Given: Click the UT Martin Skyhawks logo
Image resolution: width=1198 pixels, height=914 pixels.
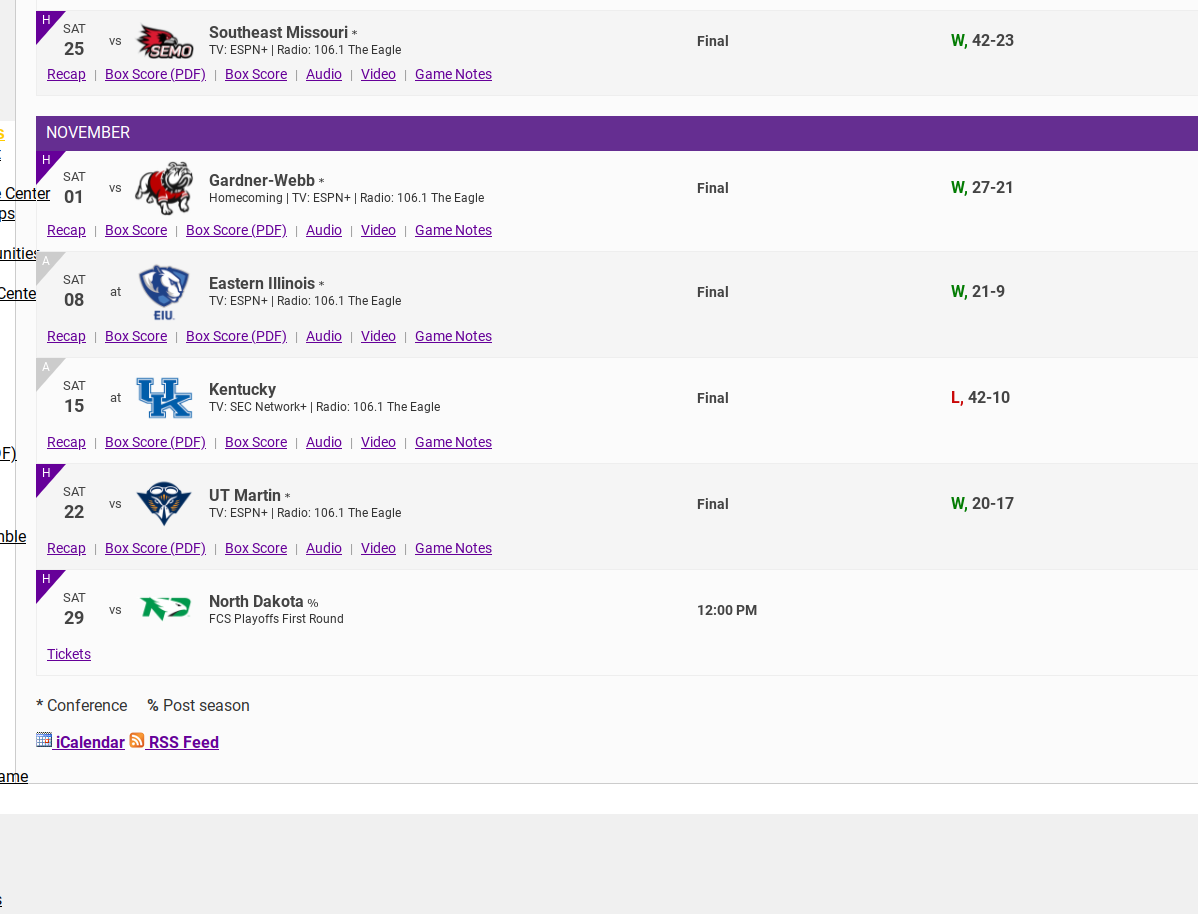Looking at the screenshot, I should [x=164, y=504].
